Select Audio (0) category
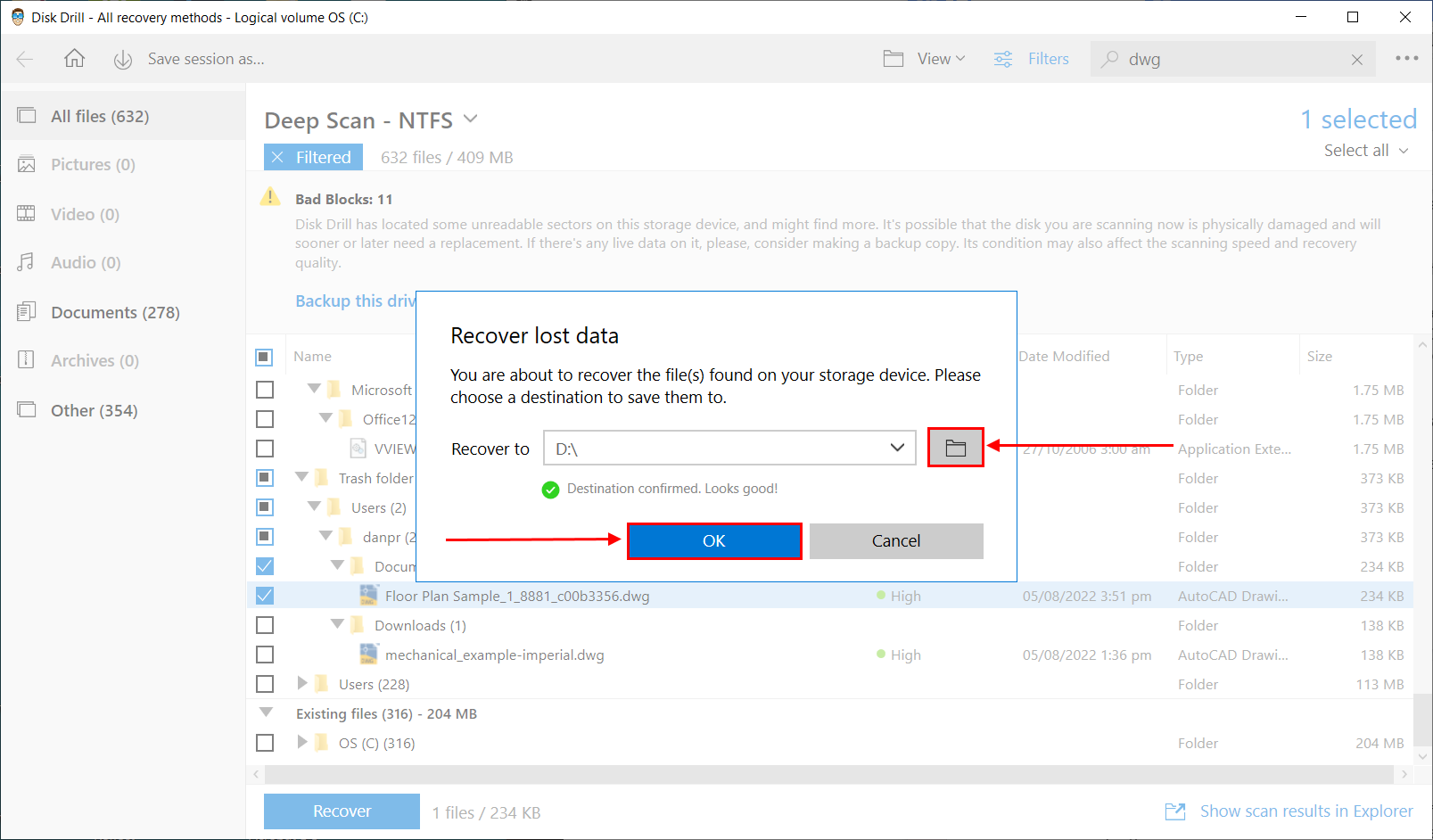 (123, 262)
